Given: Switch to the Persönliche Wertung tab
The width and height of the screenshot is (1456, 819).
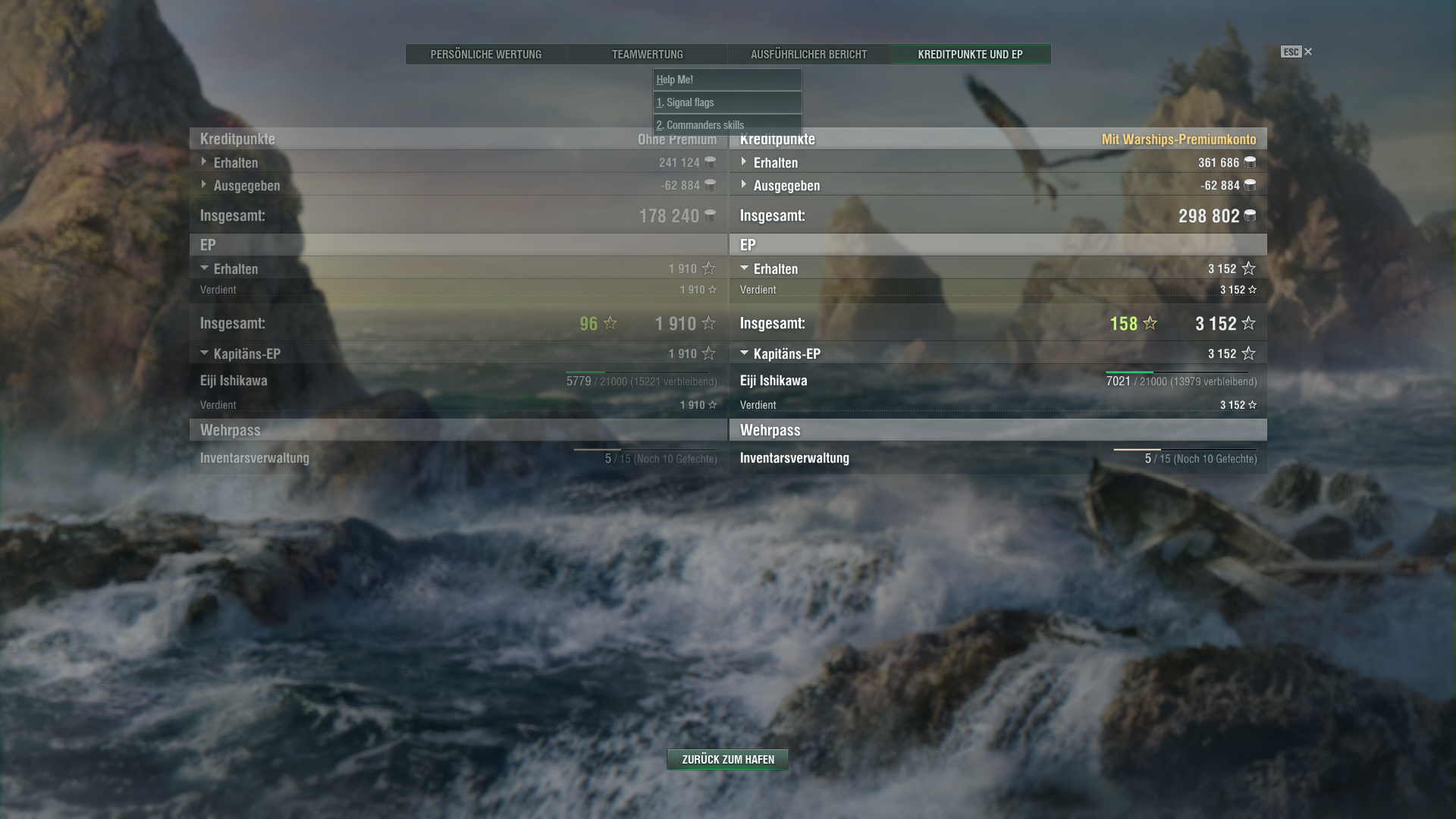Looking at the screenshot, I should [486, 55].
